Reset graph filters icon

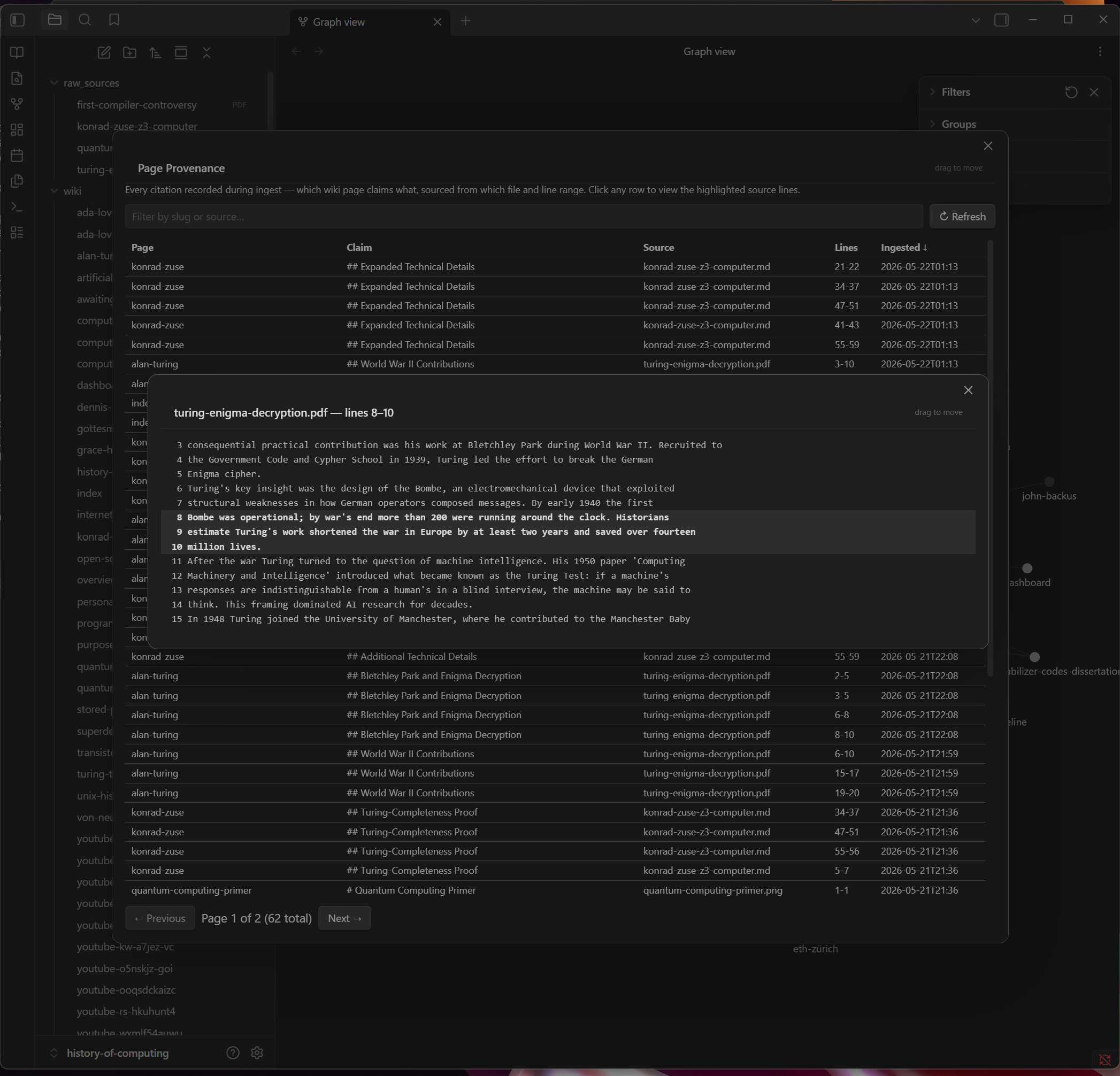(x=1071, y=92)
